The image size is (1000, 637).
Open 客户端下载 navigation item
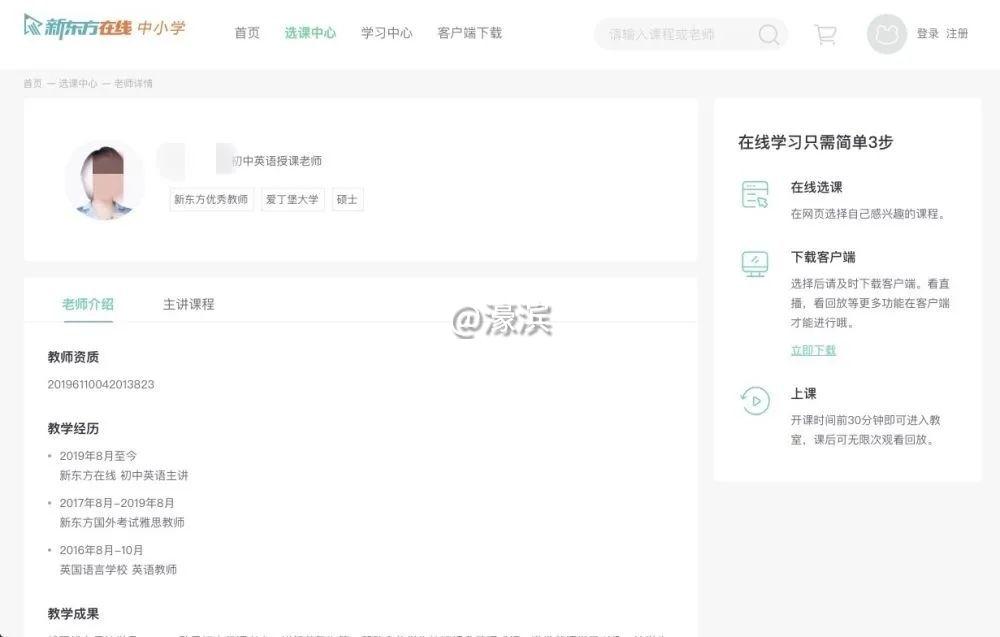click(x=469, y=33)
